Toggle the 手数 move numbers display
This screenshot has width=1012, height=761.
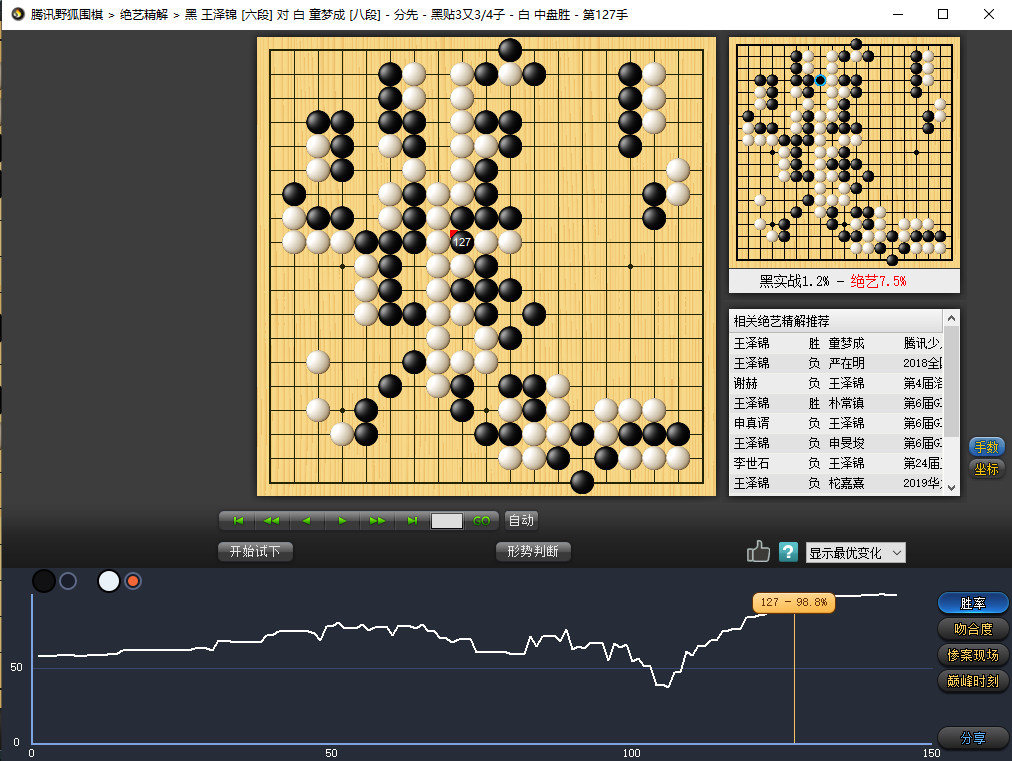coord(985,447)
